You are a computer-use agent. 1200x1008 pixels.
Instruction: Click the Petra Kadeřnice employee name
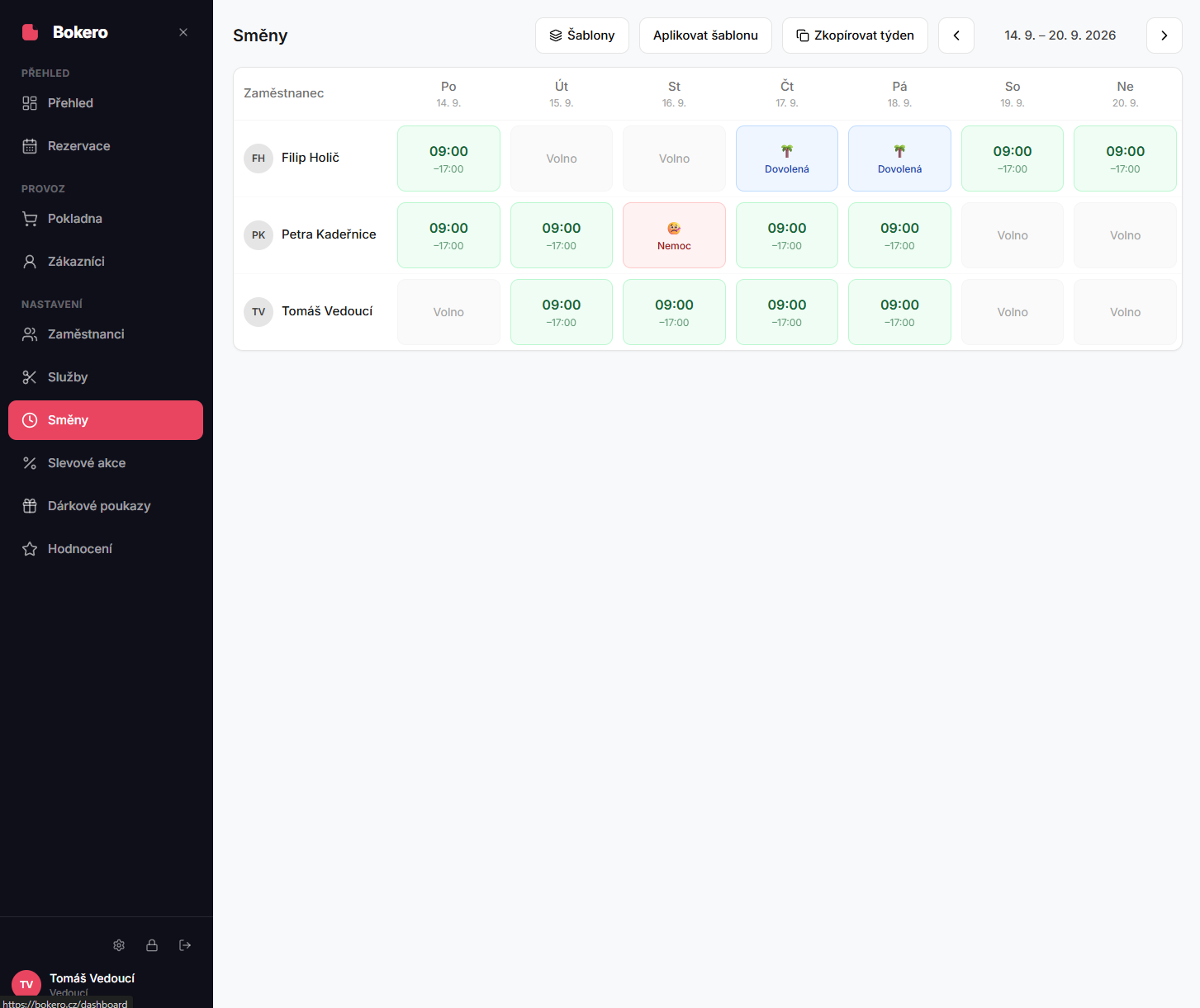329,234
